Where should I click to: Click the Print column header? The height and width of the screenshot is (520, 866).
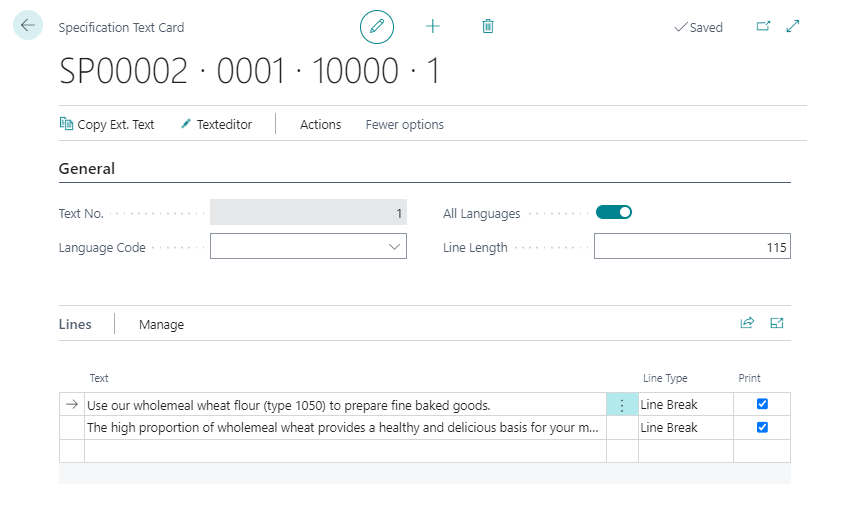pos(749,378)
